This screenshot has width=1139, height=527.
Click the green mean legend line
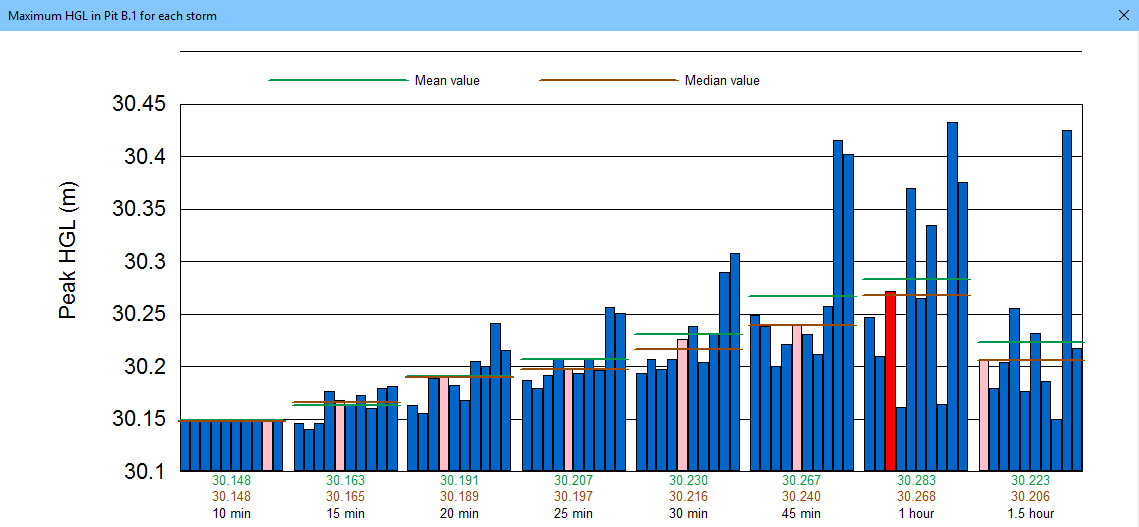point(338,80)
